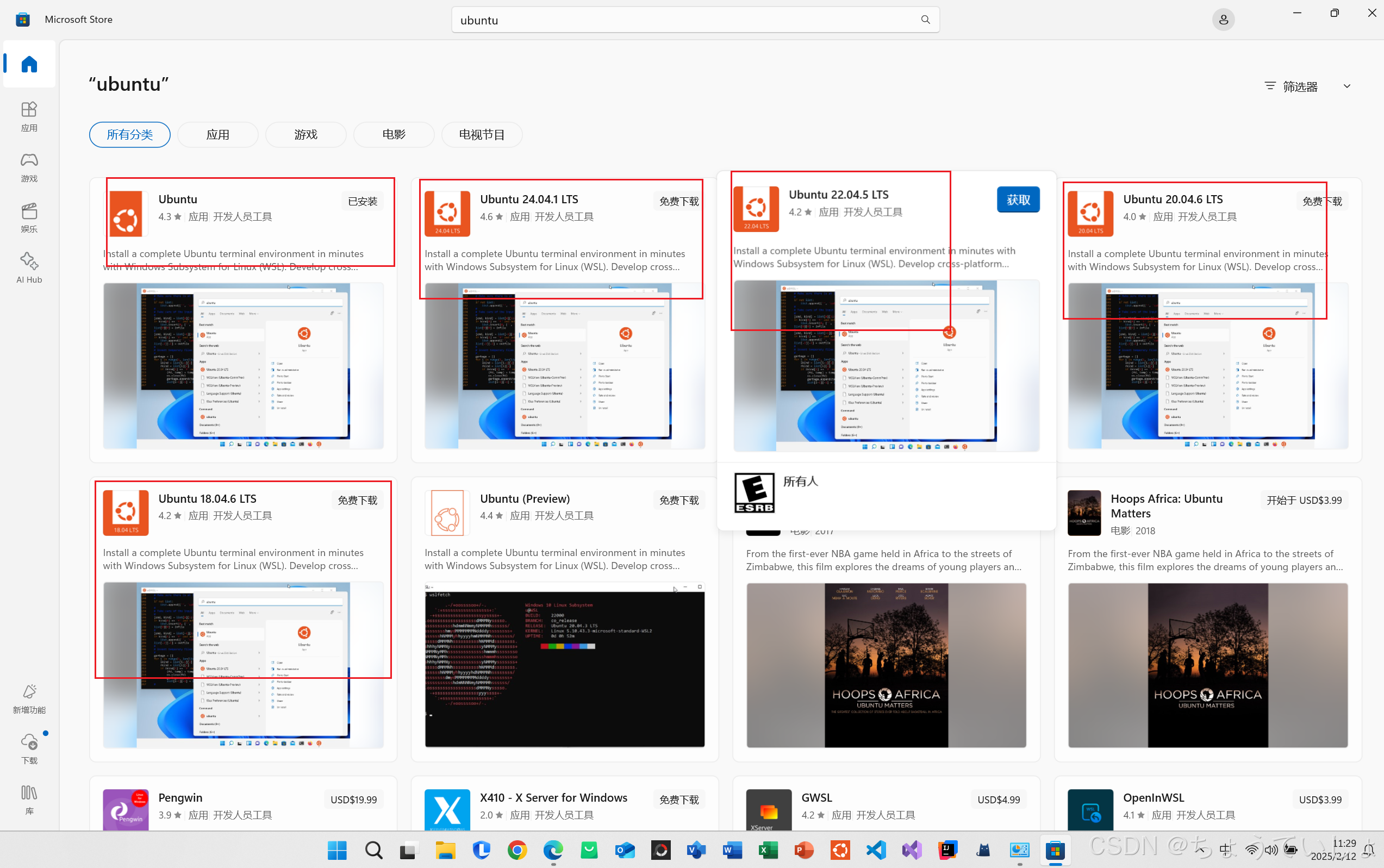Open the 下载 page in the sidebar
This screenshot has width=1384, height=868.
(29, 748)
